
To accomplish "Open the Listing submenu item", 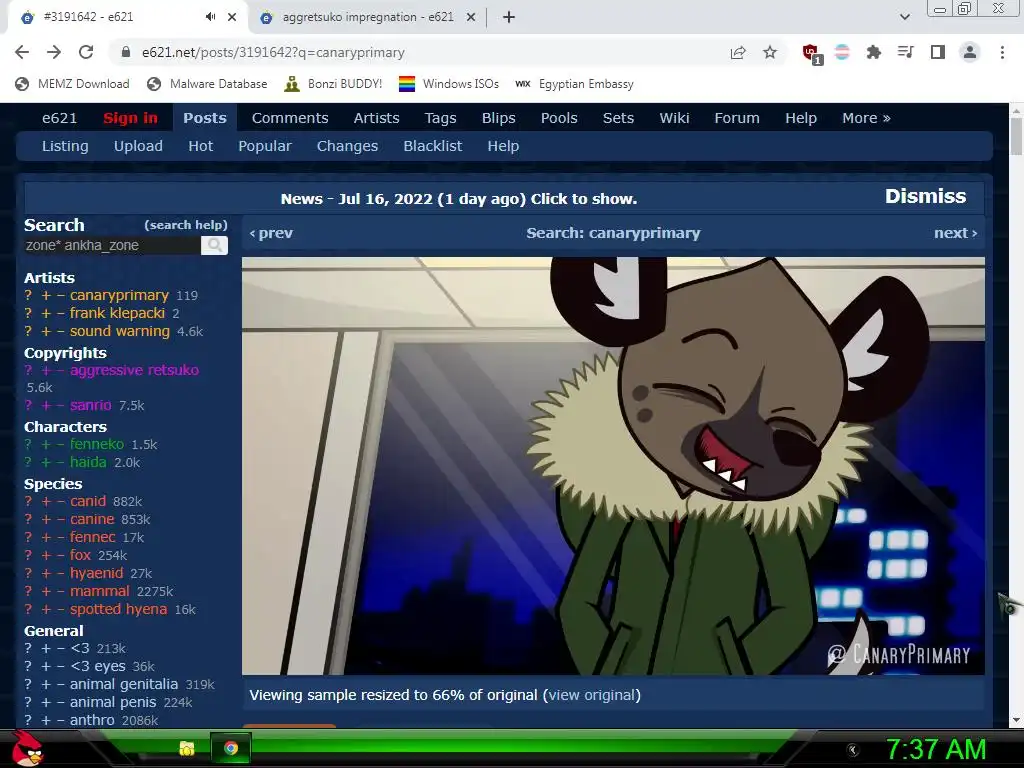I will [65, 146].
